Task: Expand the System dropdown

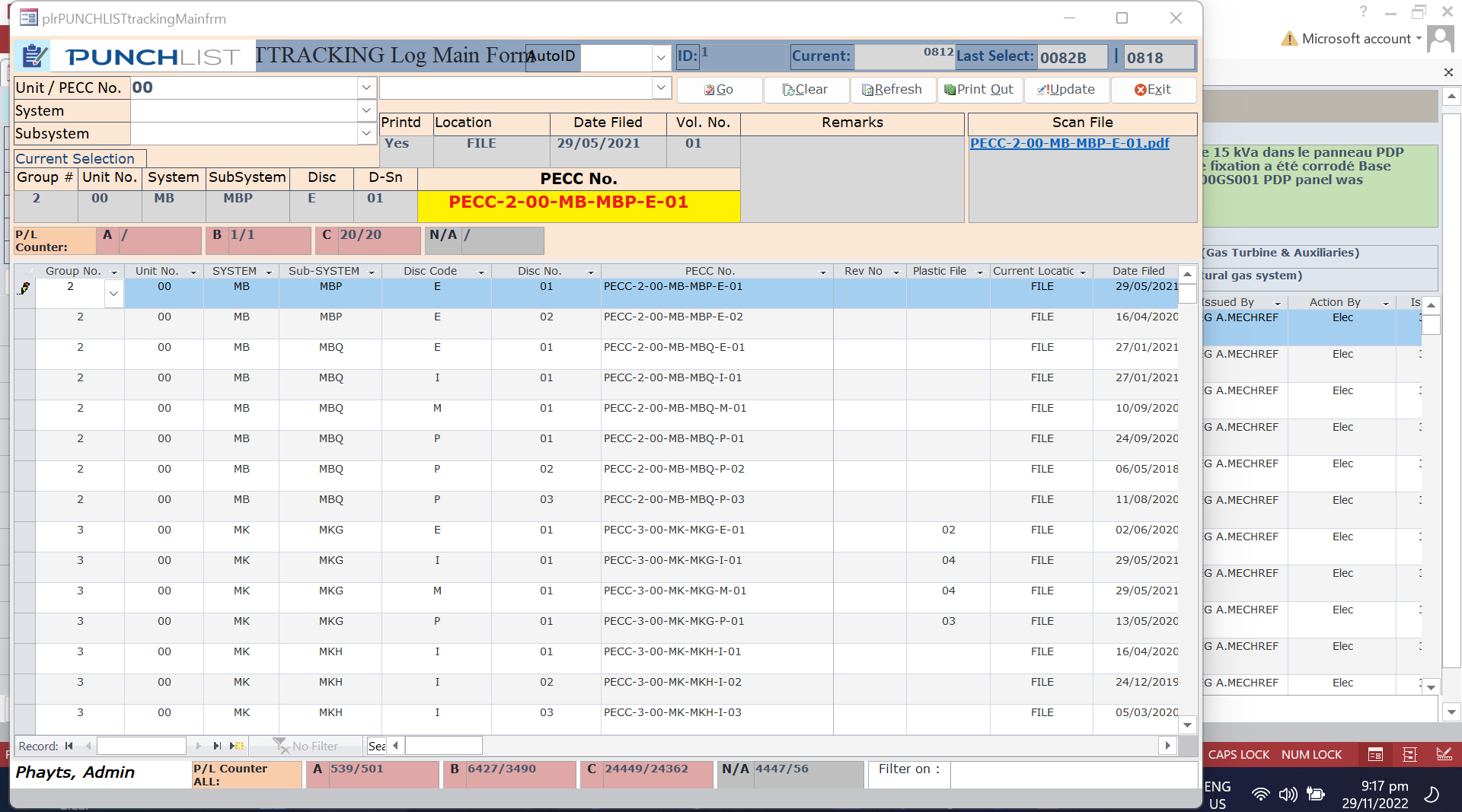Action: (x=366, y=111)
